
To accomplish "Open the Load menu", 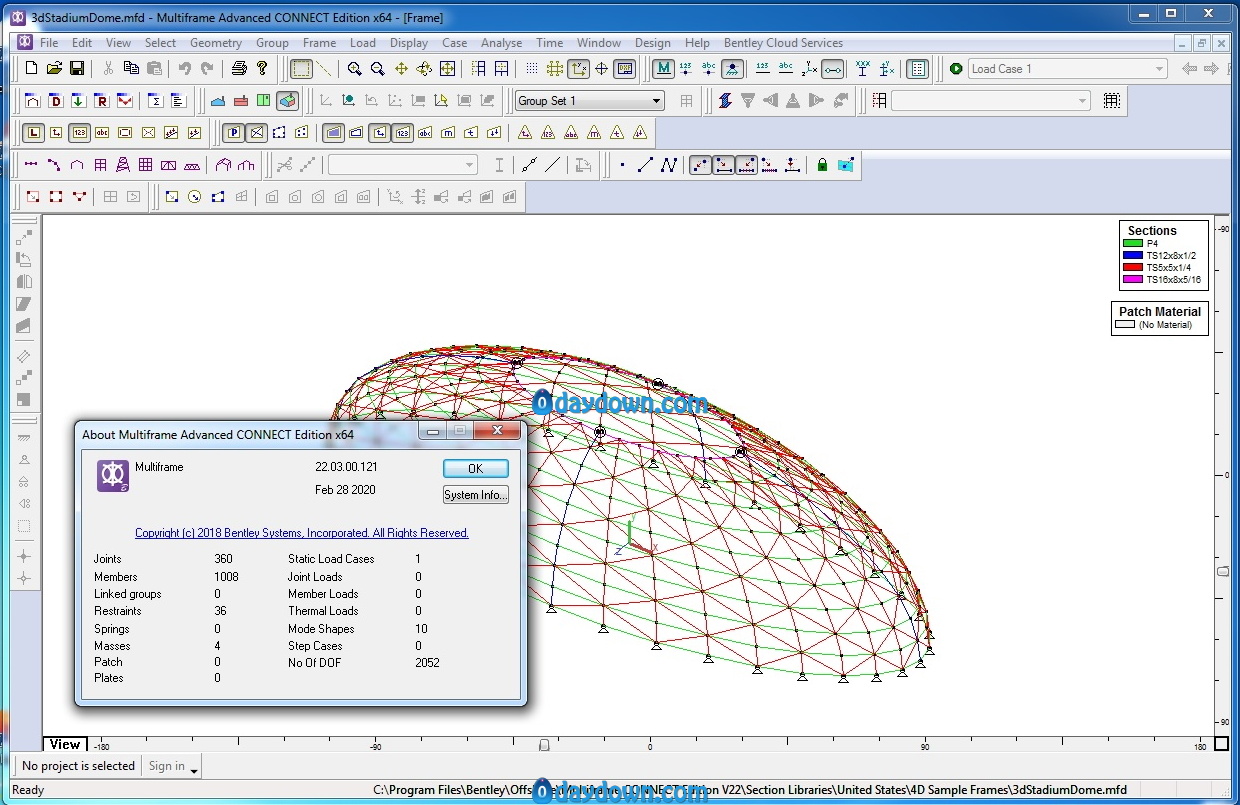I will (363, 43).
